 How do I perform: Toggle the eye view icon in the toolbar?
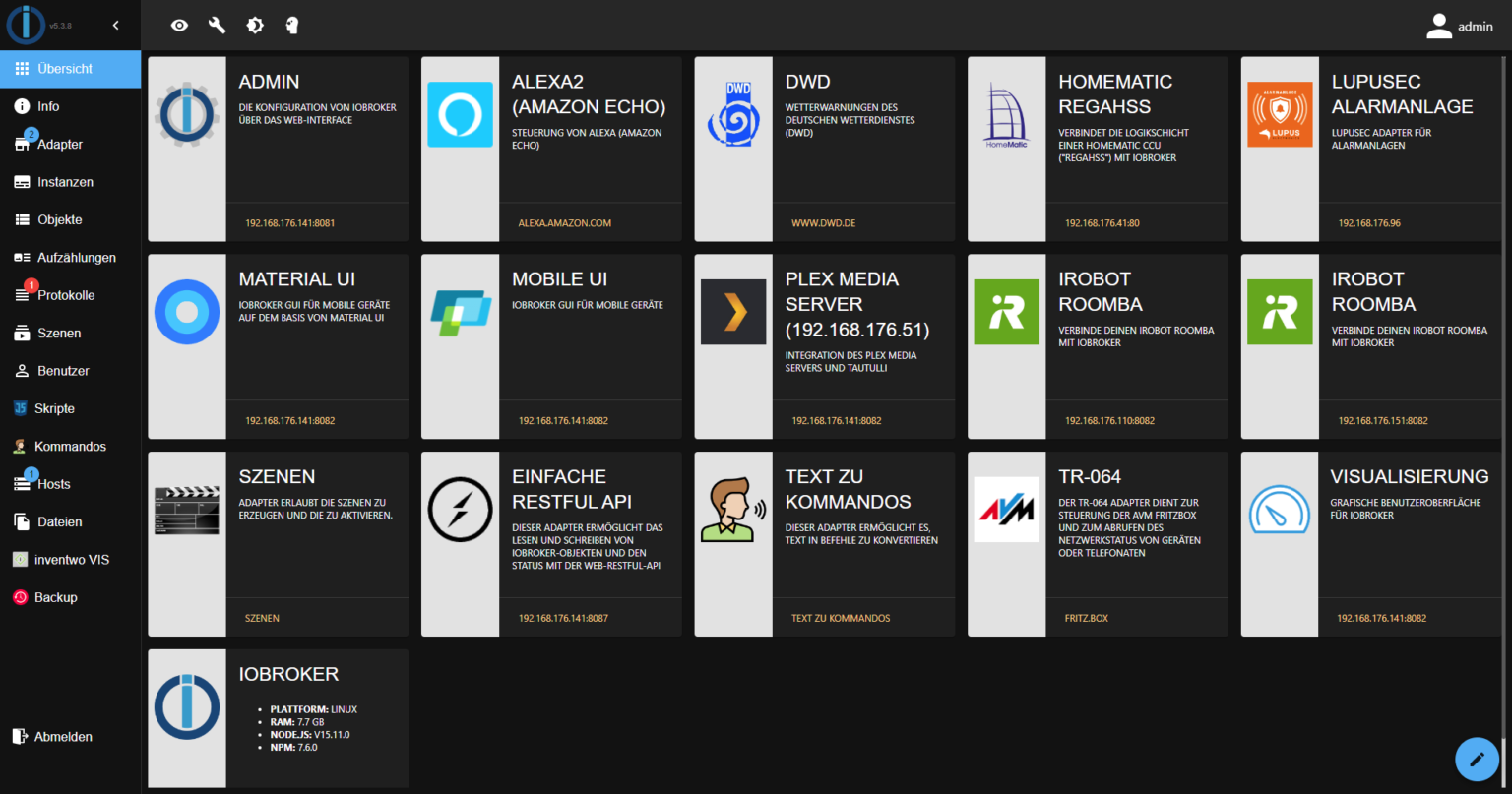click(179, 26)
